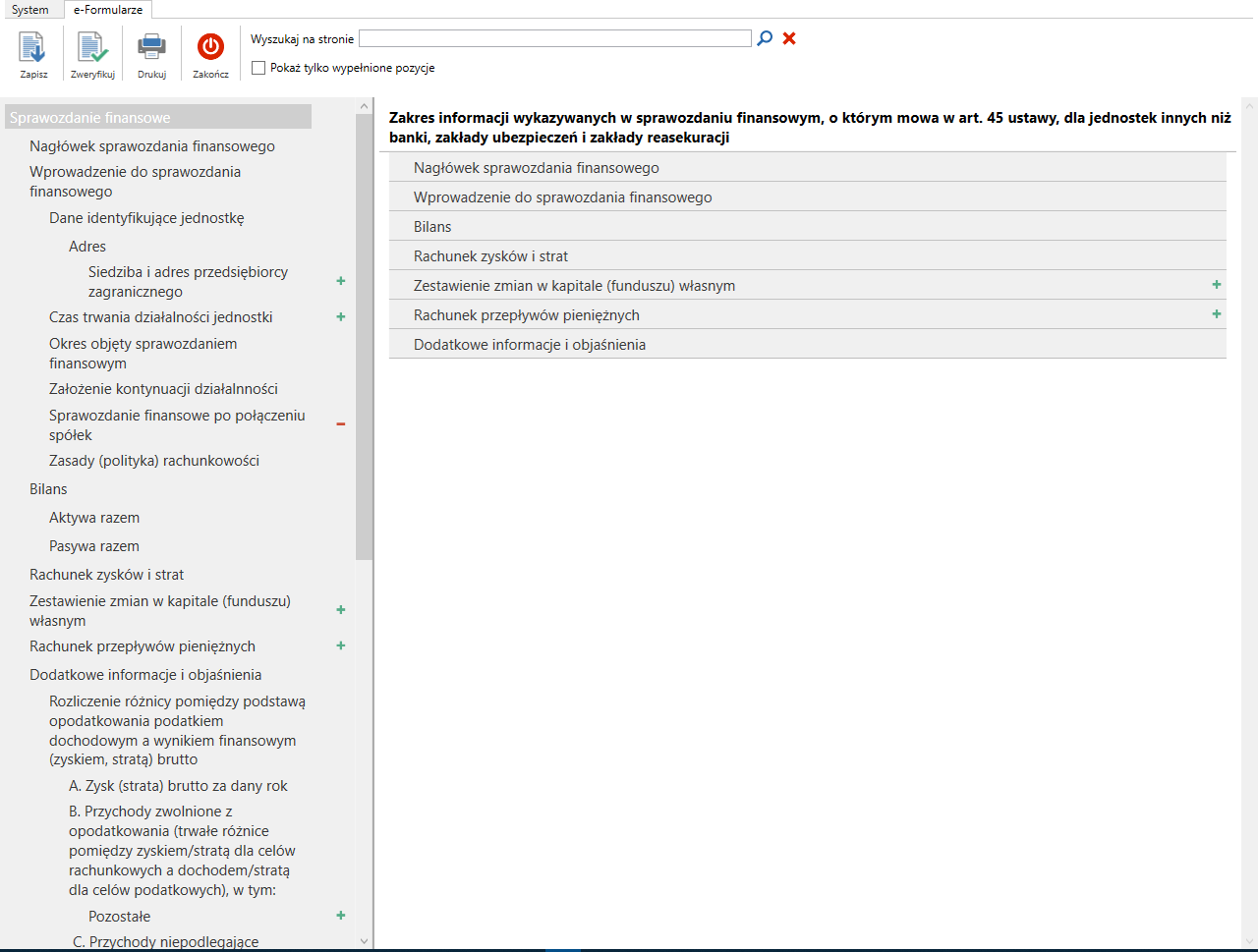This screenshot has width=1258, height=952.
Task: Open Bilans section in main panel
Action: click(808, 226)
